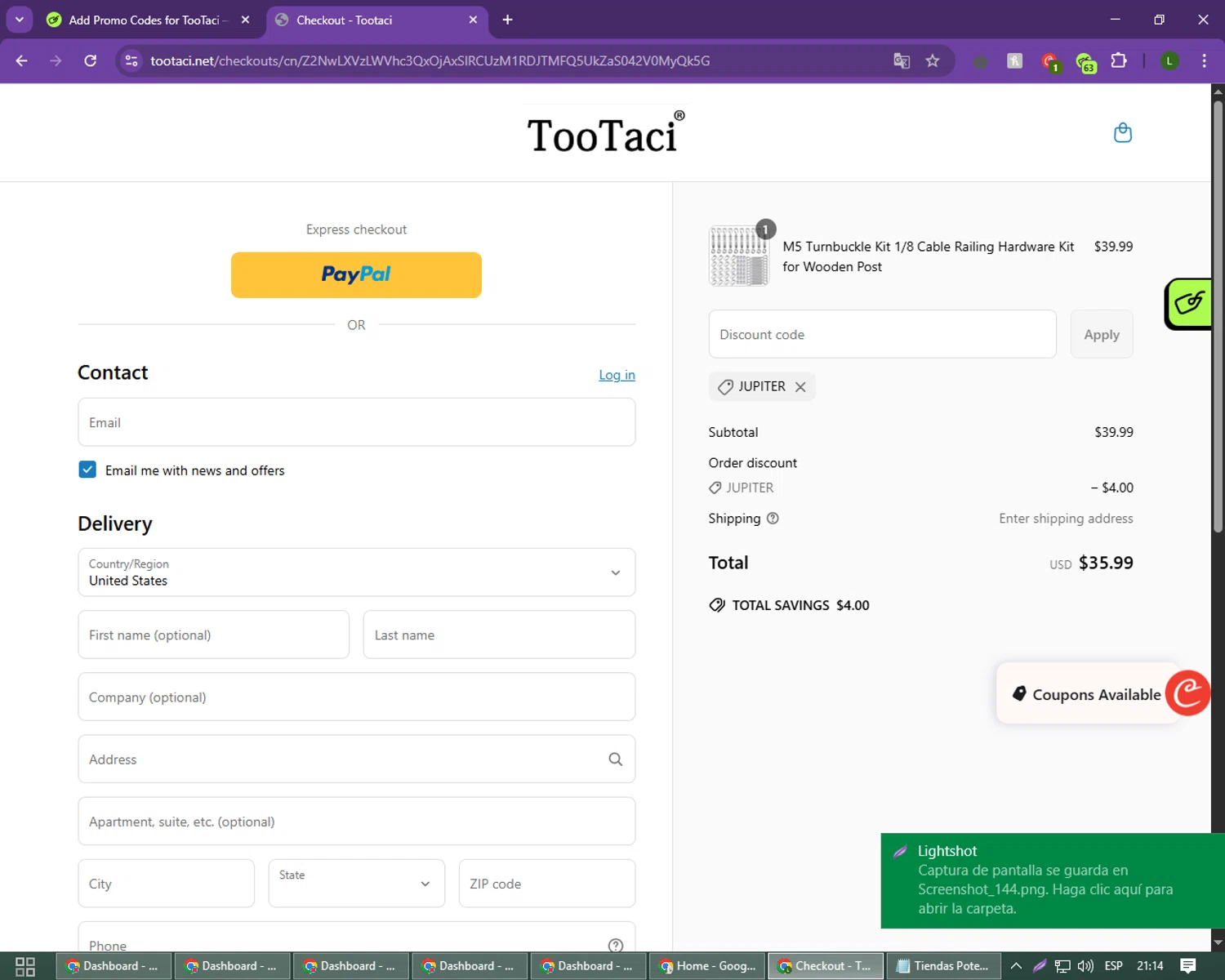Open the Chrome three-dot menu

tap(1204, 60)
